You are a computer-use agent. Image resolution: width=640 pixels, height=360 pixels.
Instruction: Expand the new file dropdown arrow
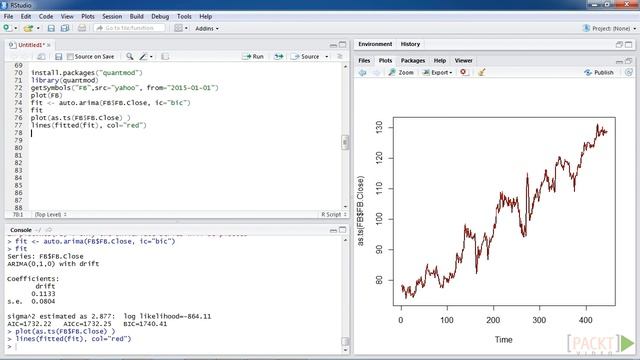pyautogui.click(x=16, y=28)
